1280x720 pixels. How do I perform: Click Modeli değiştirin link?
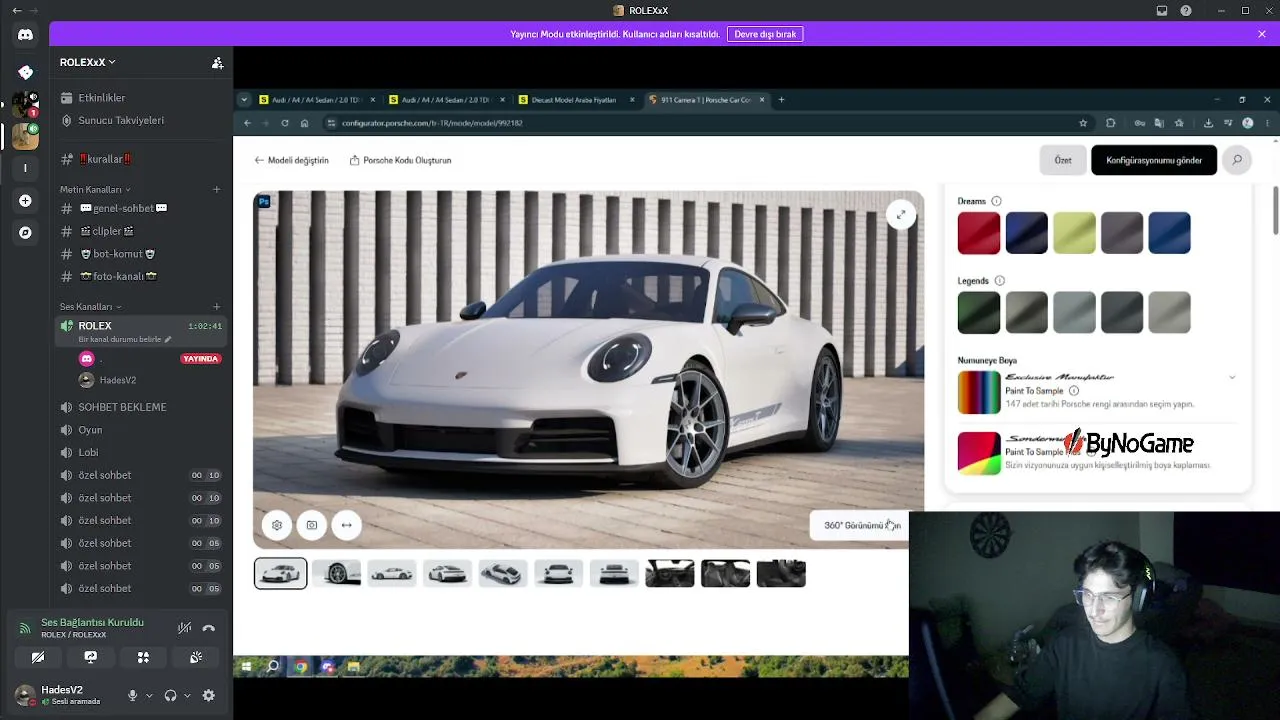291,160
